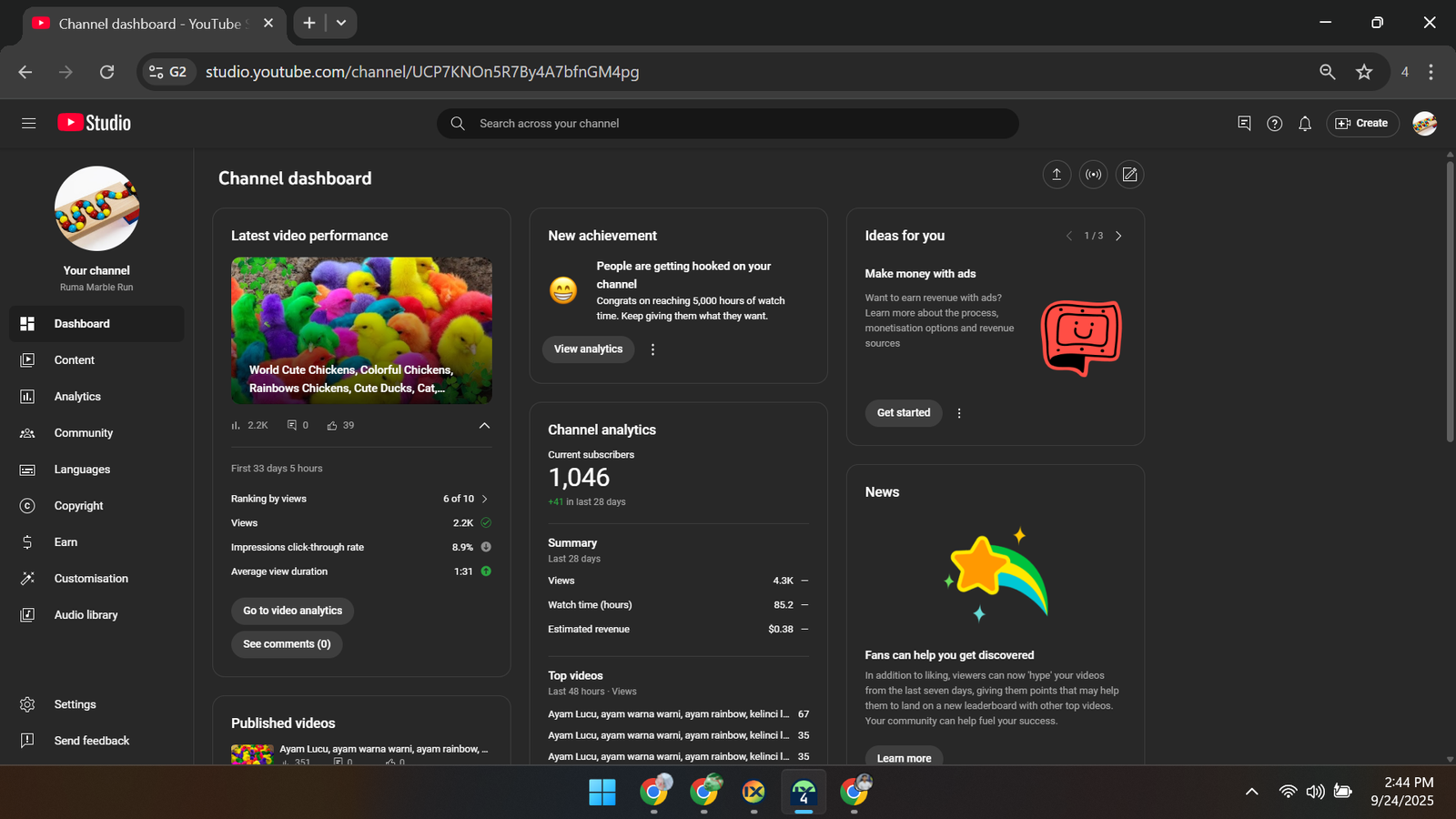This screenshot has height=819, width=1456.
Task: Select Content in the sidebar
Action: (74, 360)
